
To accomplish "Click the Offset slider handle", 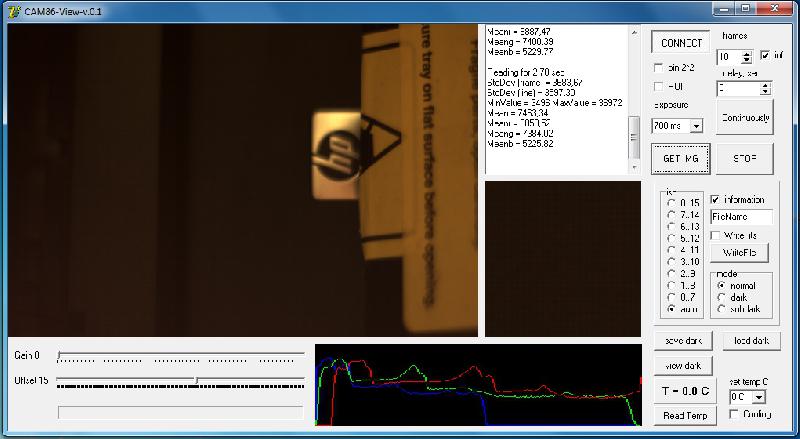I will [x=196, y=381].
